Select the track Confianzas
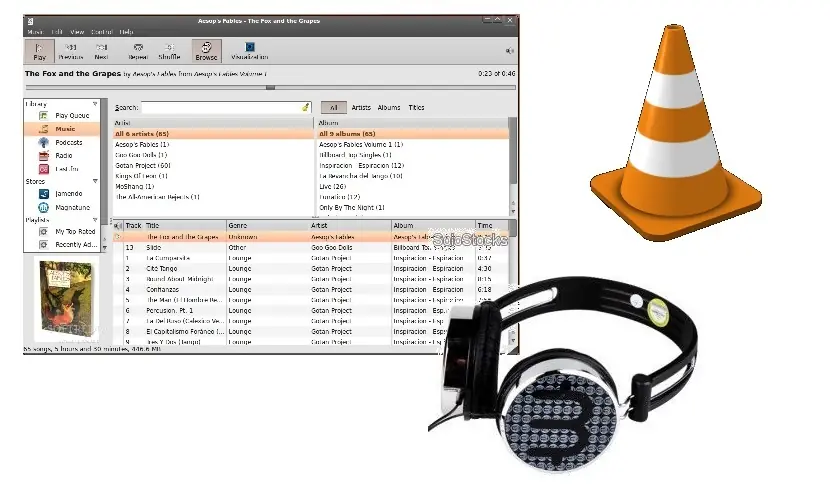 pos(311,289)
